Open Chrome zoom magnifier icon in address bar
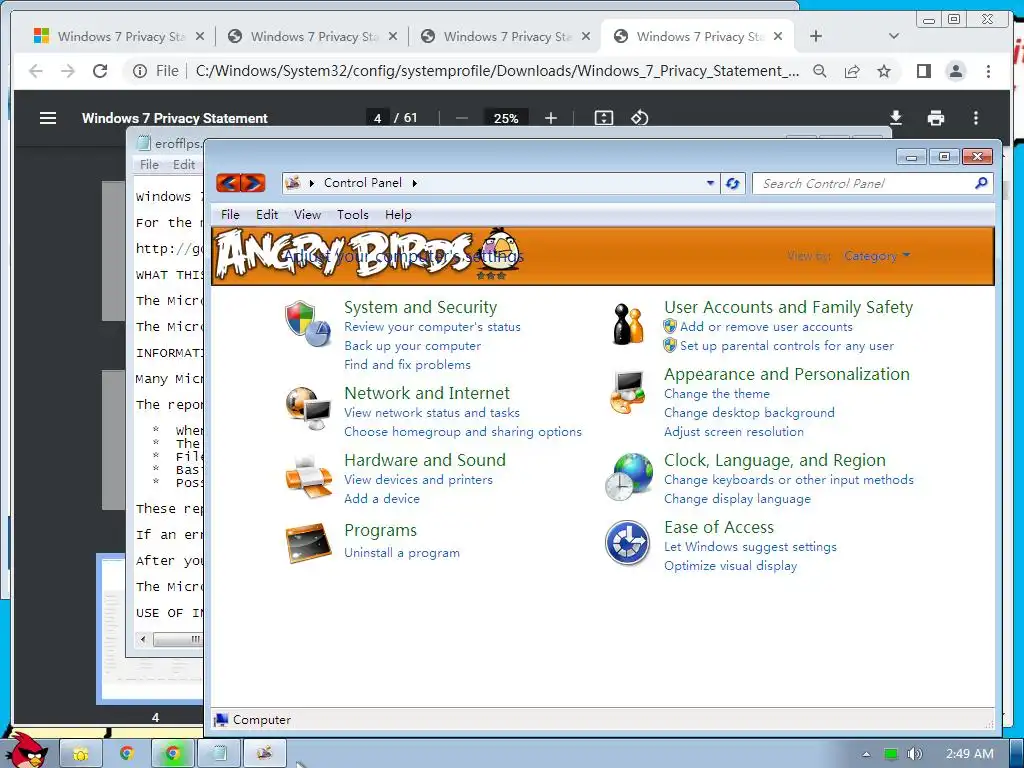 tap(820, 71)
